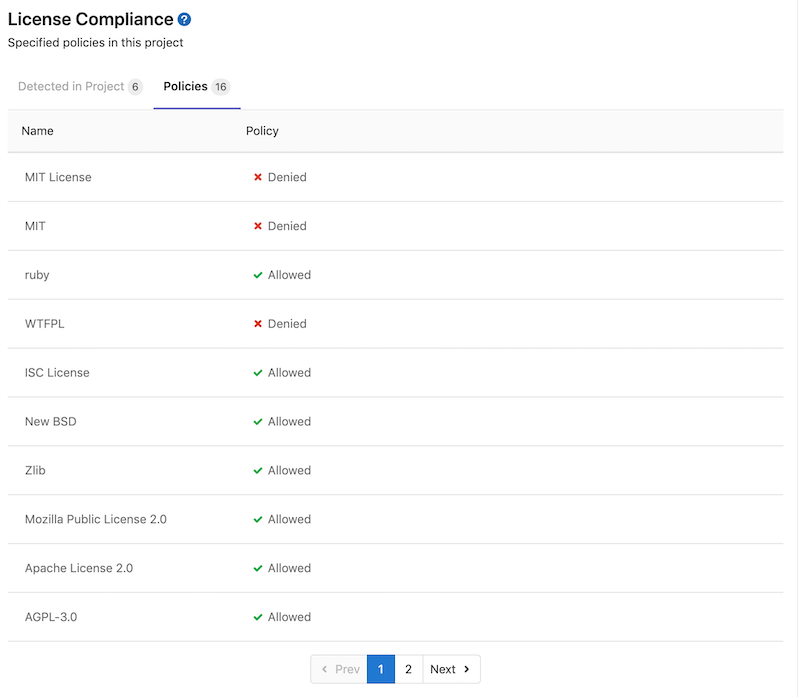The width and height of the screenshot is (798, 697).
Task: Click green checkmark for ISC License
Action: [258, 373]
